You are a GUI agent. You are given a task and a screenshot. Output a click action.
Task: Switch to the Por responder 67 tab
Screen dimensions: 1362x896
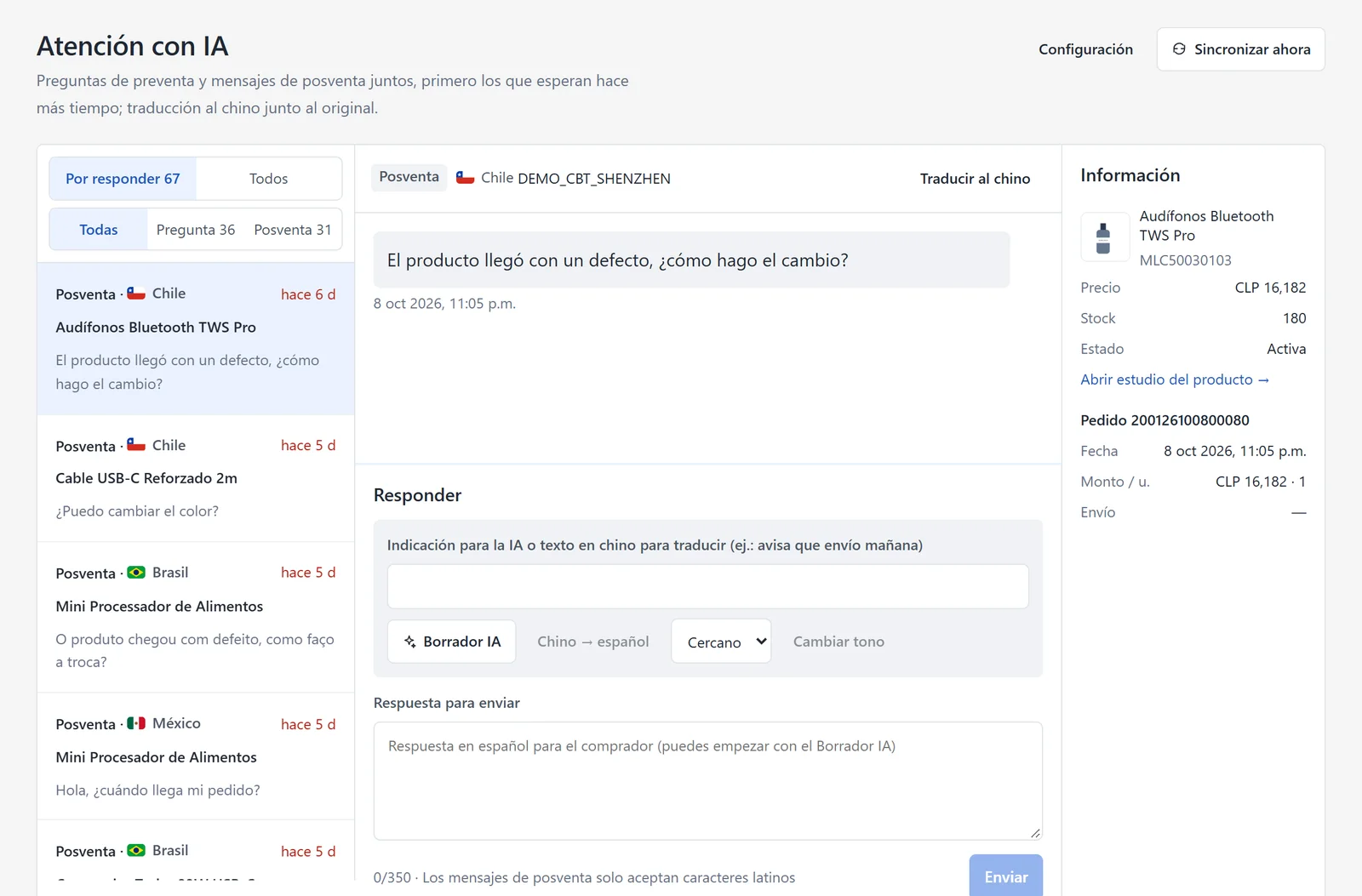(x=123, y=179)
